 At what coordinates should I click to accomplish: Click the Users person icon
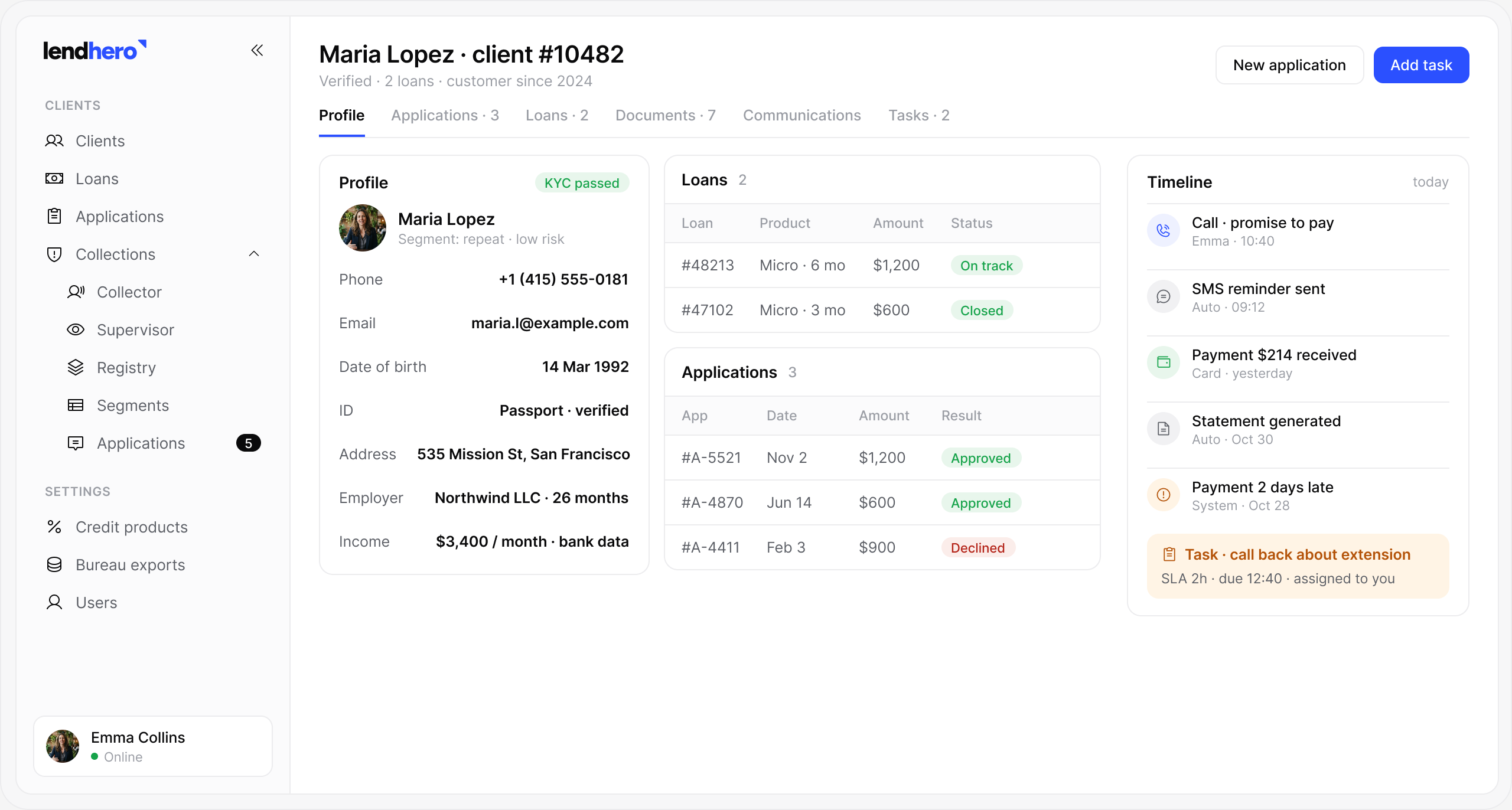tap(54, 603)
